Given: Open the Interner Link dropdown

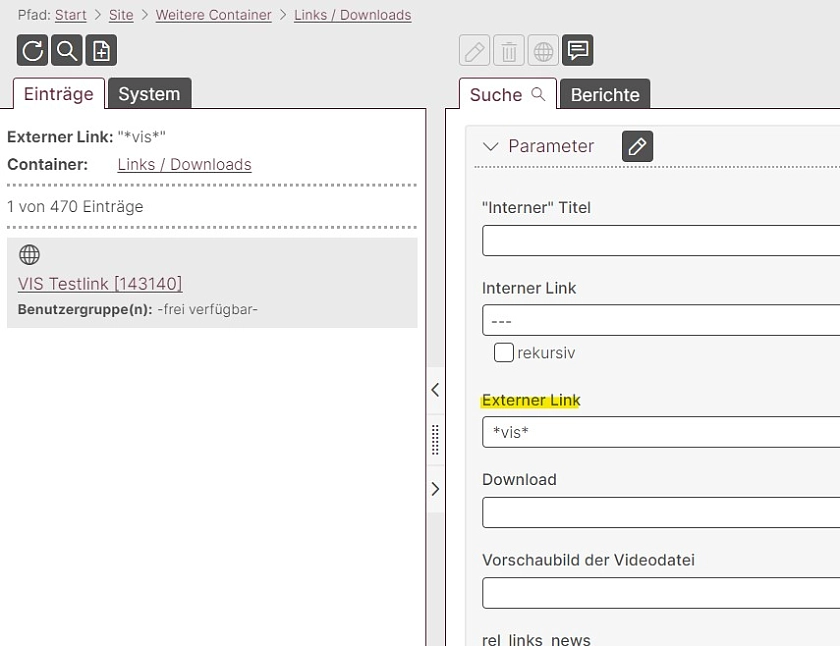Looking at the screenshot, I should (660, 320).
